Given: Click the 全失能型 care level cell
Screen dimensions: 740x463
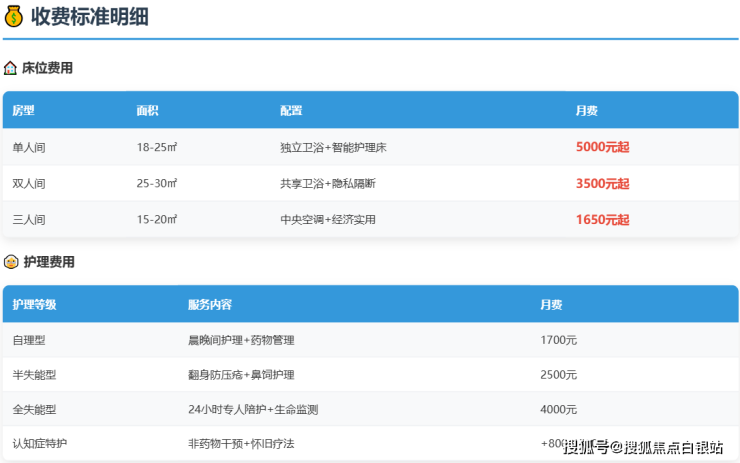Looking at the screenshot, I should [x=34, y=409].
